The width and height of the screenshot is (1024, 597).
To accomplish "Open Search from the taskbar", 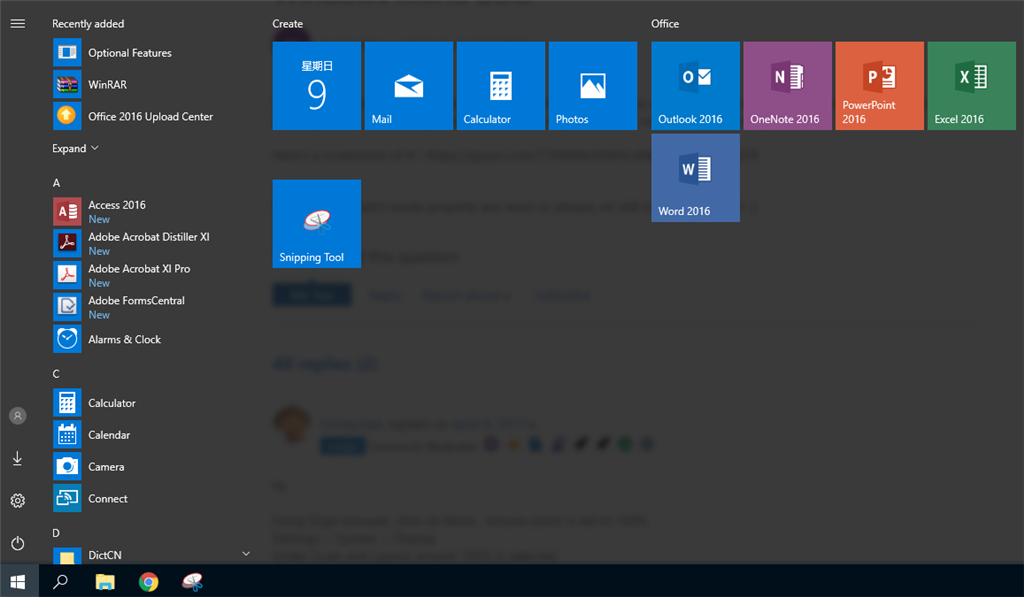I will [x=60, y=581].
